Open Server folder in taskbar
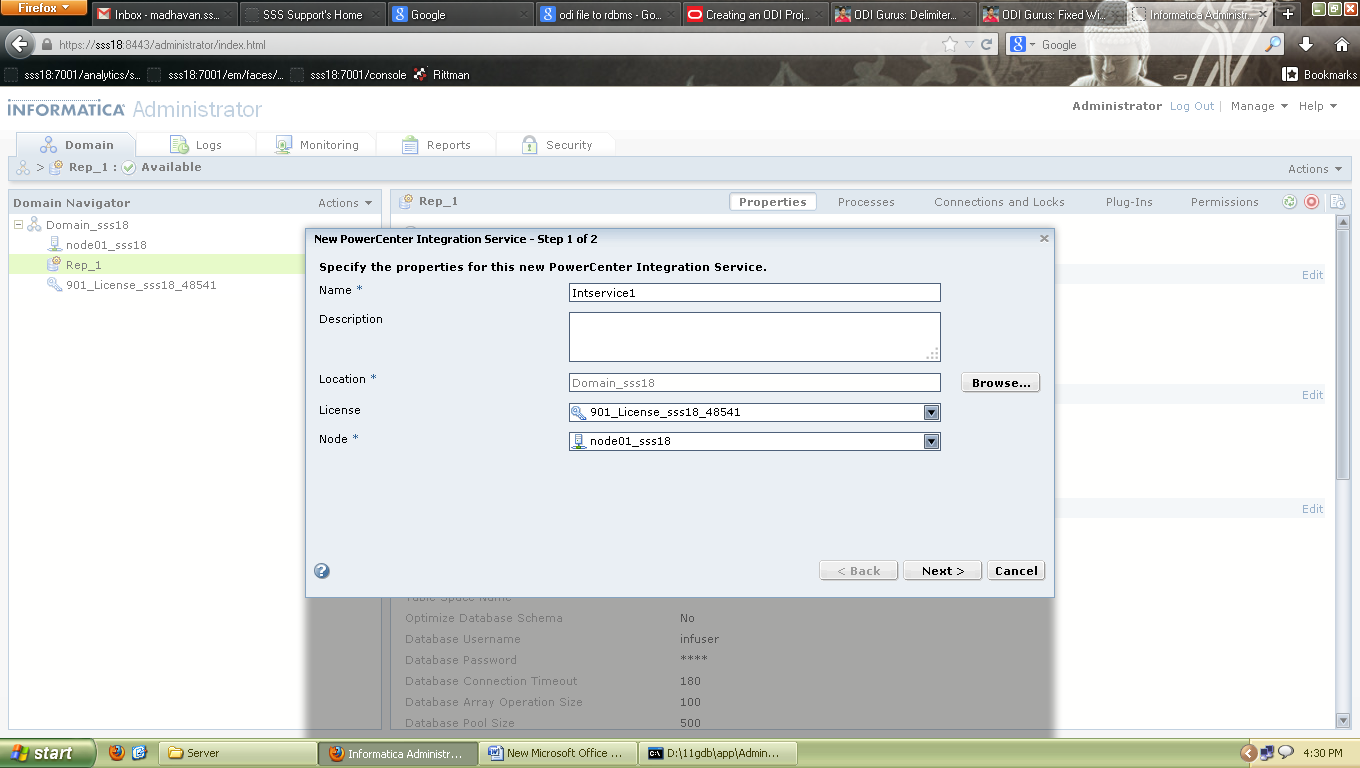1360x768 pixels. (237, 753)
